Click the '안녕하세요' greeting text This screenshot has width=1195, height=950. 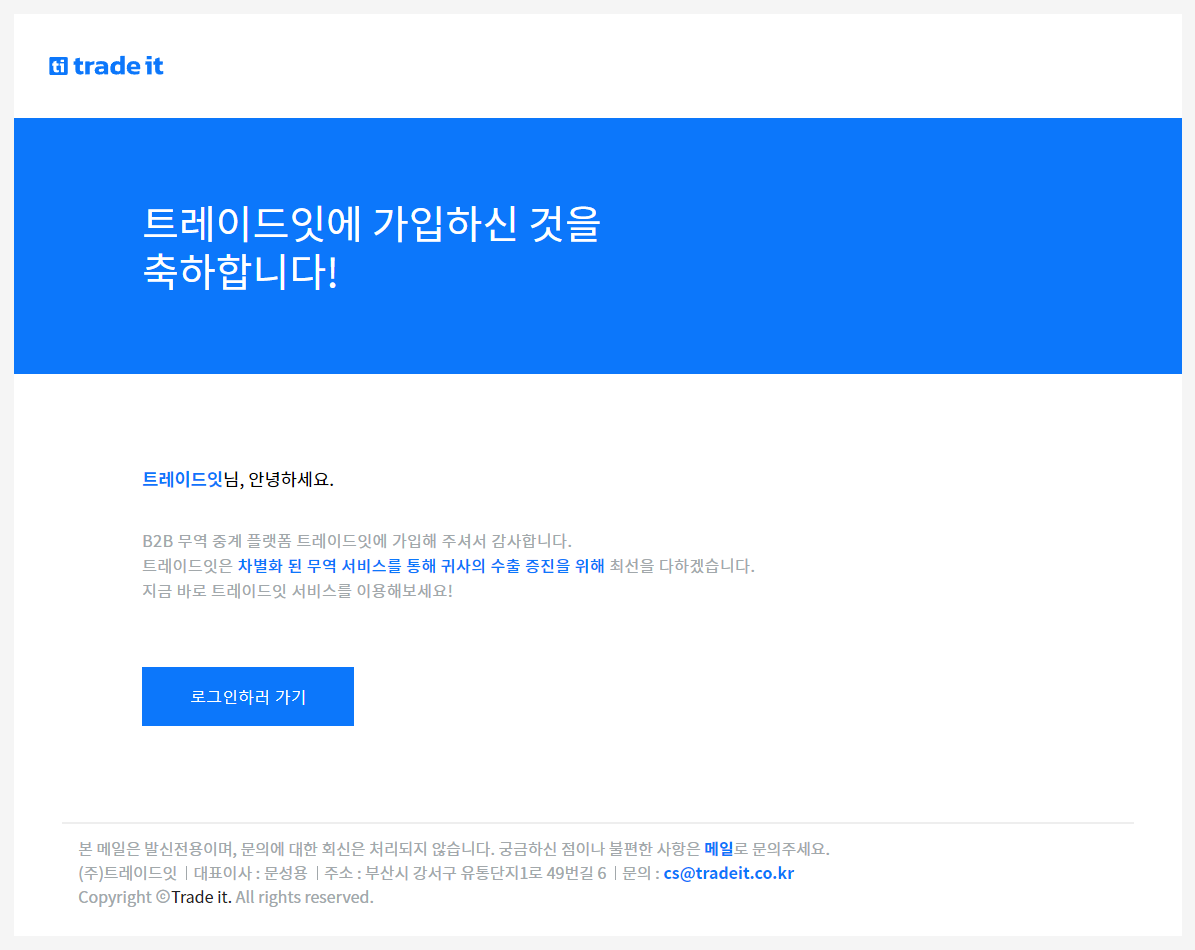tap(289, 479)
